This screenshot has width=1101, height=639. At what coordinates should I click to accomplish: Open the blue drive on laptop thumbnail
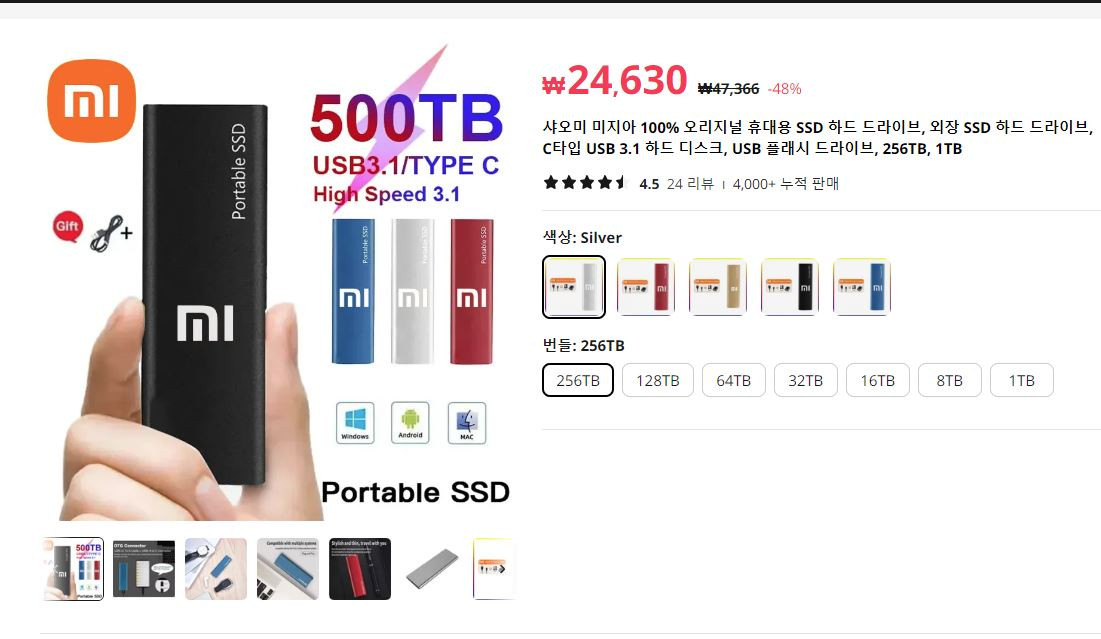288,569
